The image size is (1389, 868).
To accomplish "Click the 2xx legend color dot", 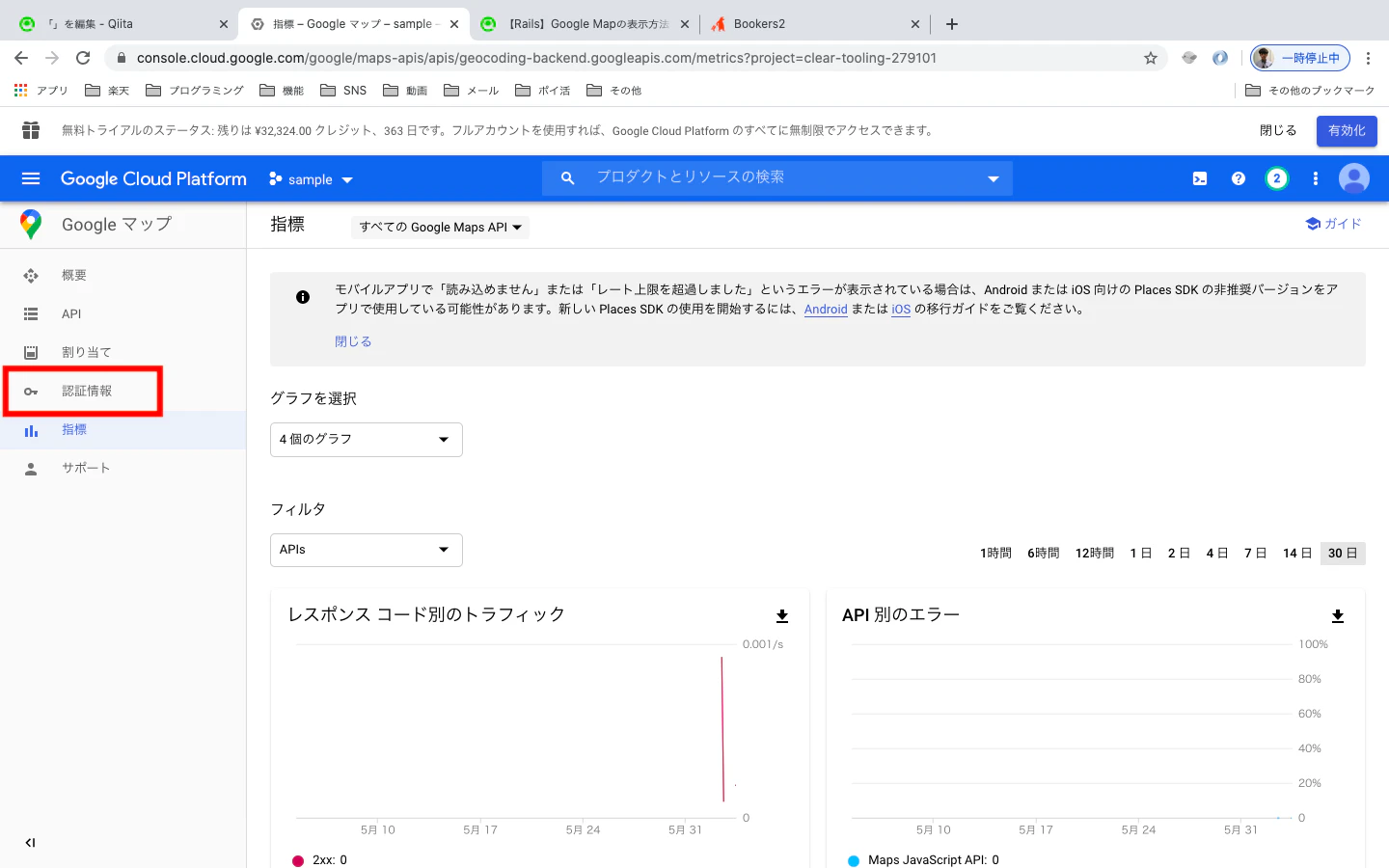I will (x=298, y=860).
